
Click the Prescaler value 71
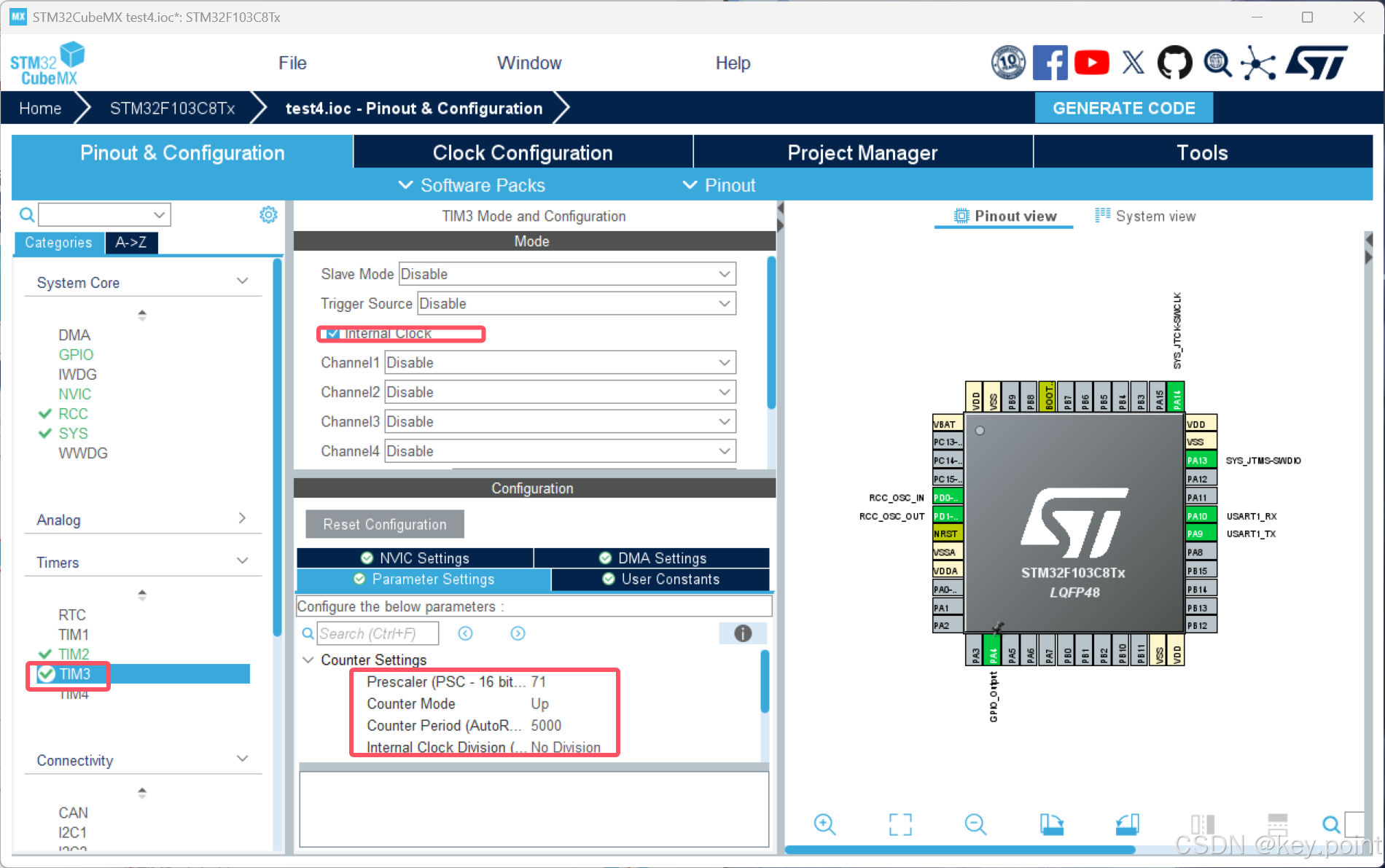click(538, 681)
